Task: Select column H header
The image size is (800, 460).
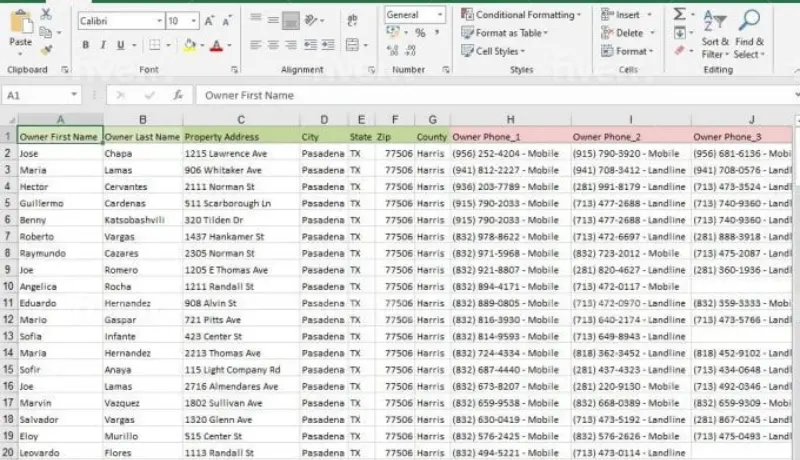Action: (510, 119)
